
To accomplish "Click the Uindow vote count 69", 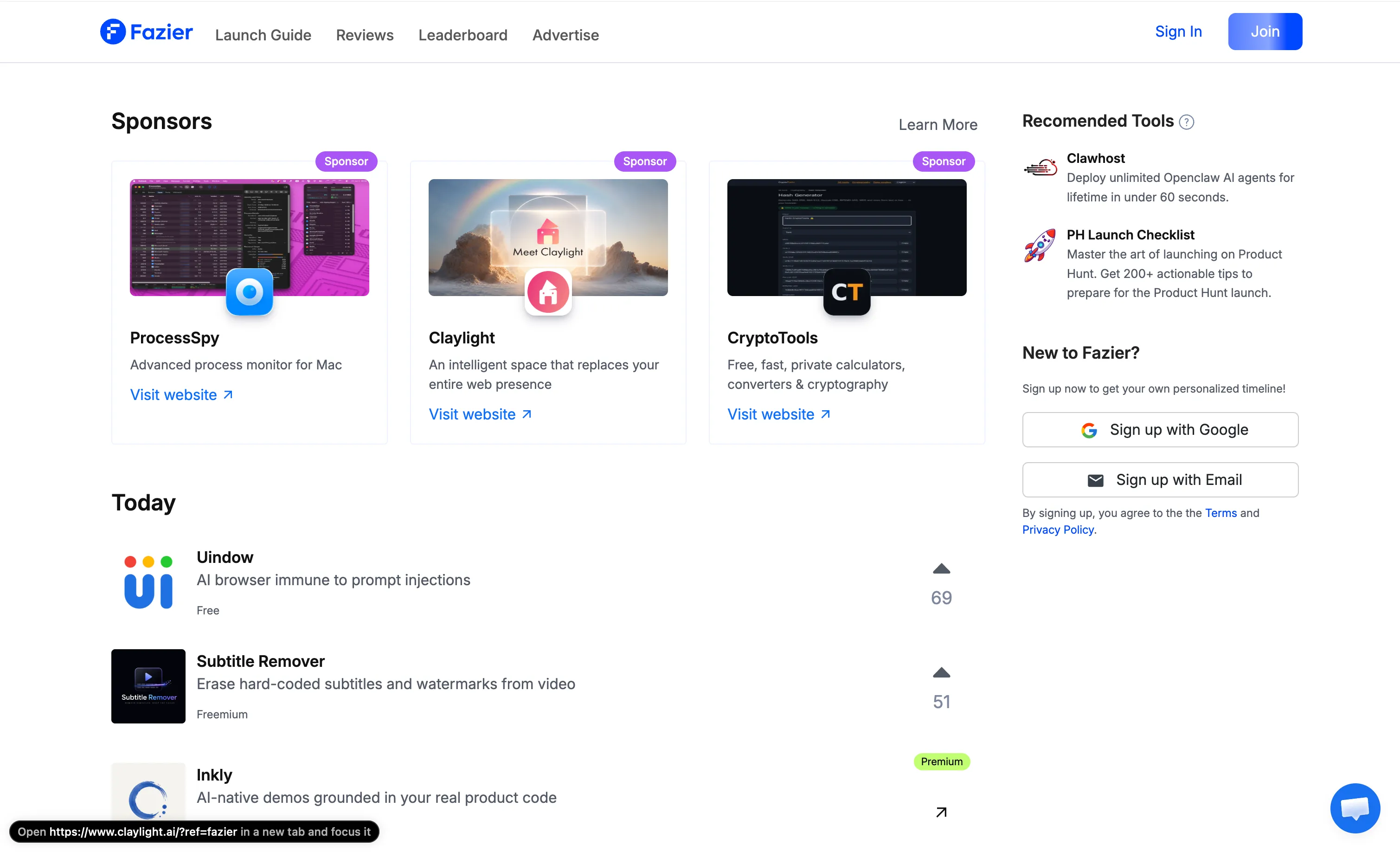I will (942, 597).
